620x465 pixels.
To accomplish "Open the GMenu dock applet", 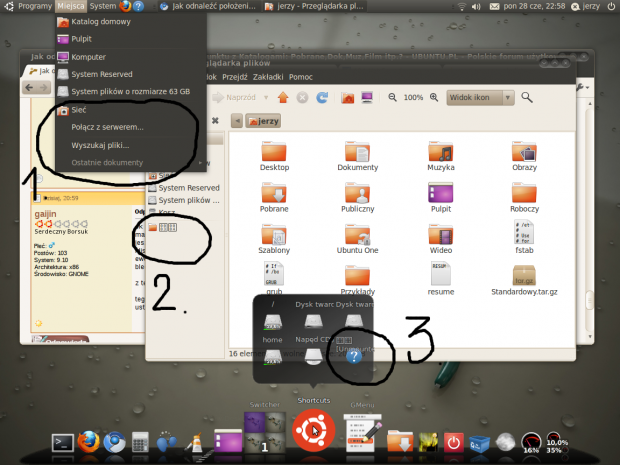I will coord(363,433).
